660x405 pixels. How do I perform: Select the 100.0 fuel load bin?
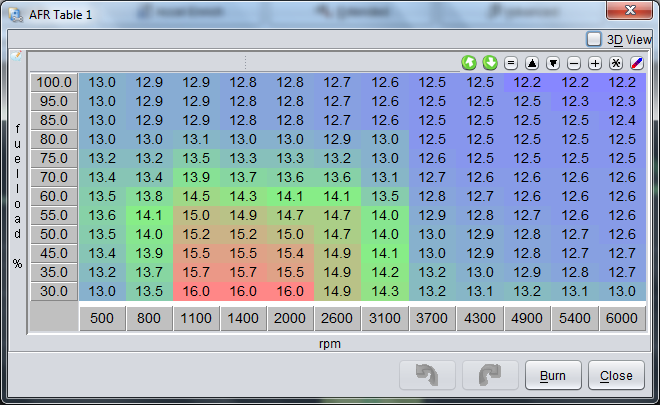[54, 82]
